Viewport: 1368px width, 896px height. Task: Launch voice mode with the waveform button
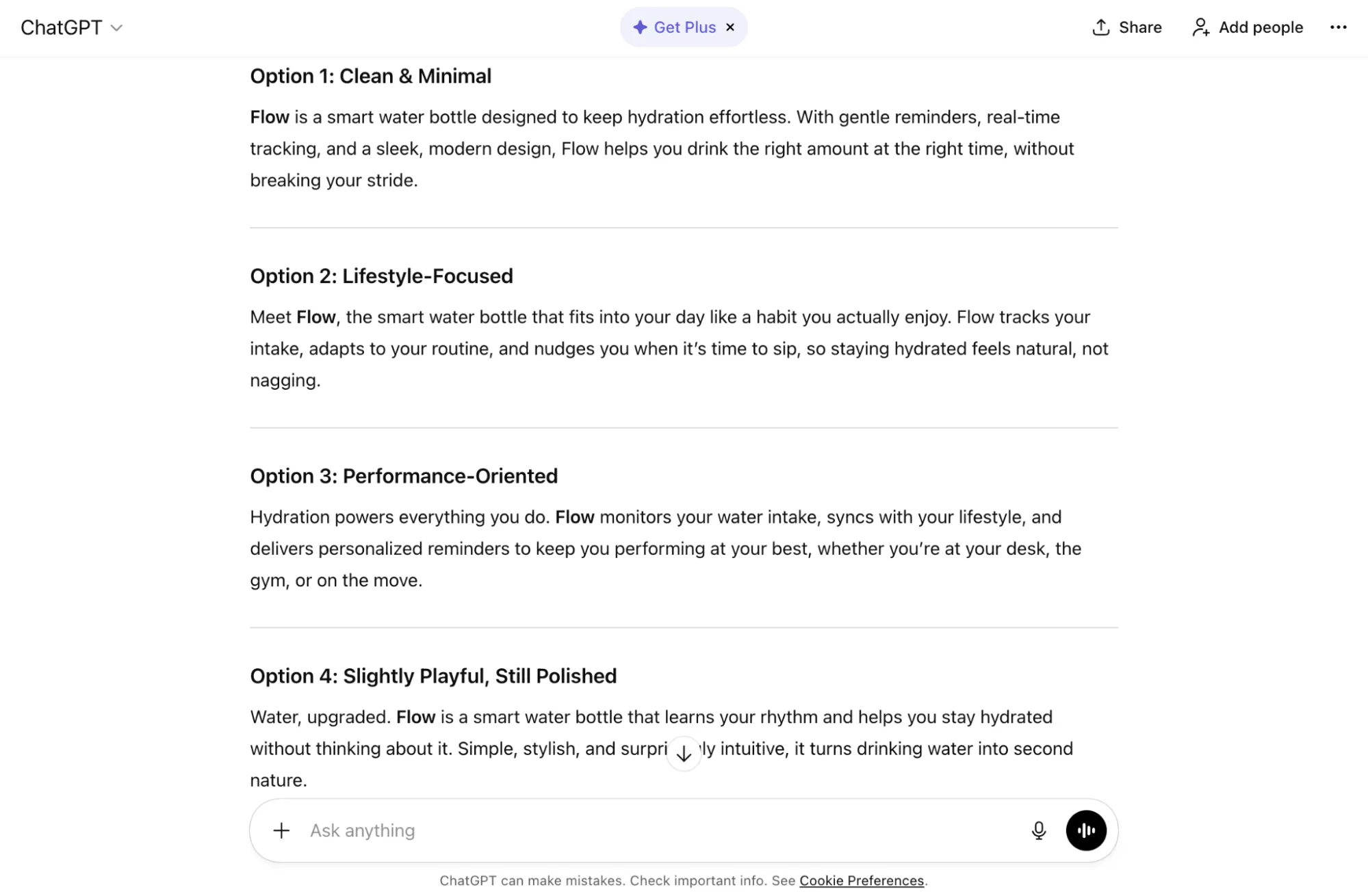pyautogui.click(x=1085, y=830)
